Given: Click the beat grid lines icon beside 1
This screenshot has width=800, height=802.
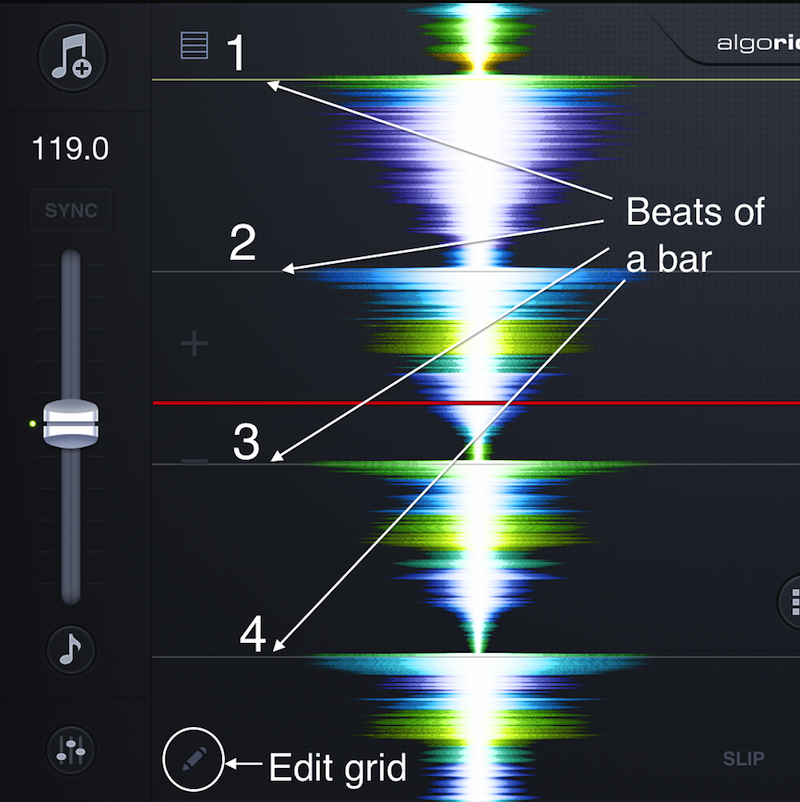Looking at the screenshot, I should 194,46.
